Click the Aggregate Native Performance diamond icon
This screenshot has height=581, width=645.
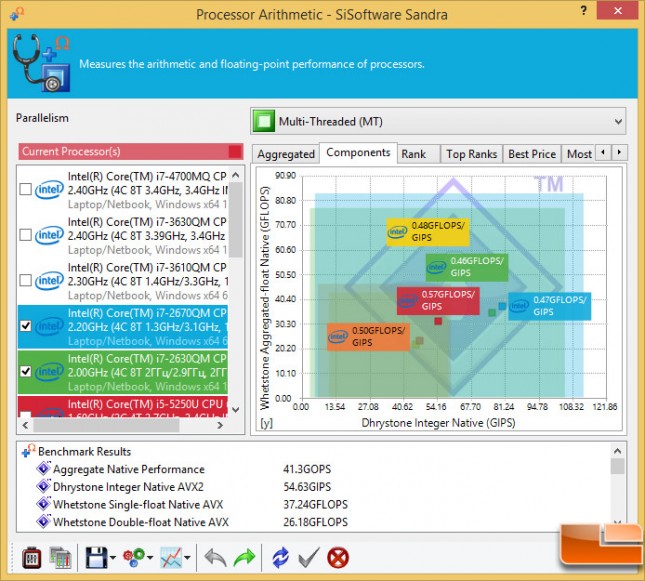43,469
